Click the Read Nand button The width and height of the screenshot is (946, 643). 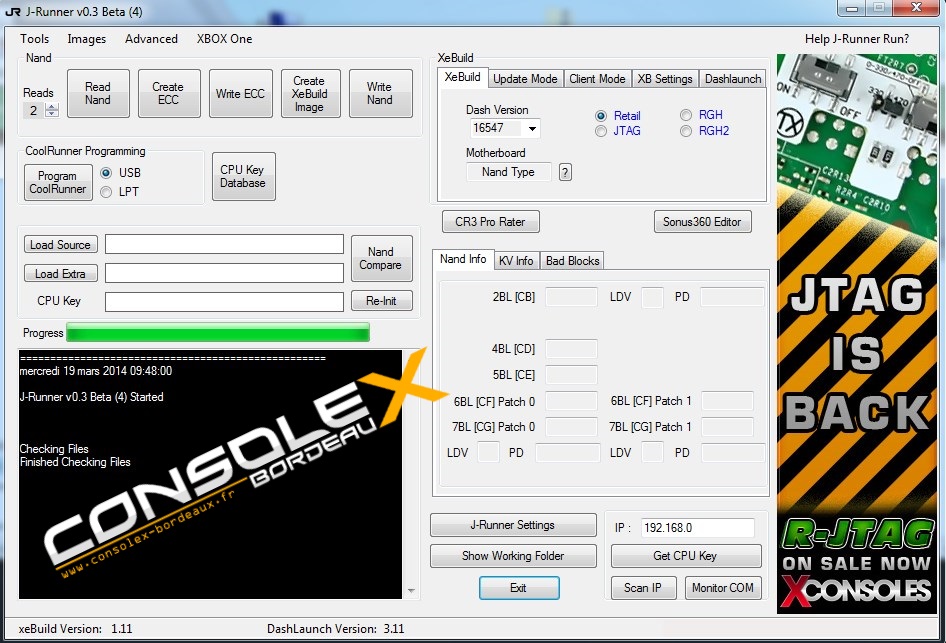pos(98,93)
